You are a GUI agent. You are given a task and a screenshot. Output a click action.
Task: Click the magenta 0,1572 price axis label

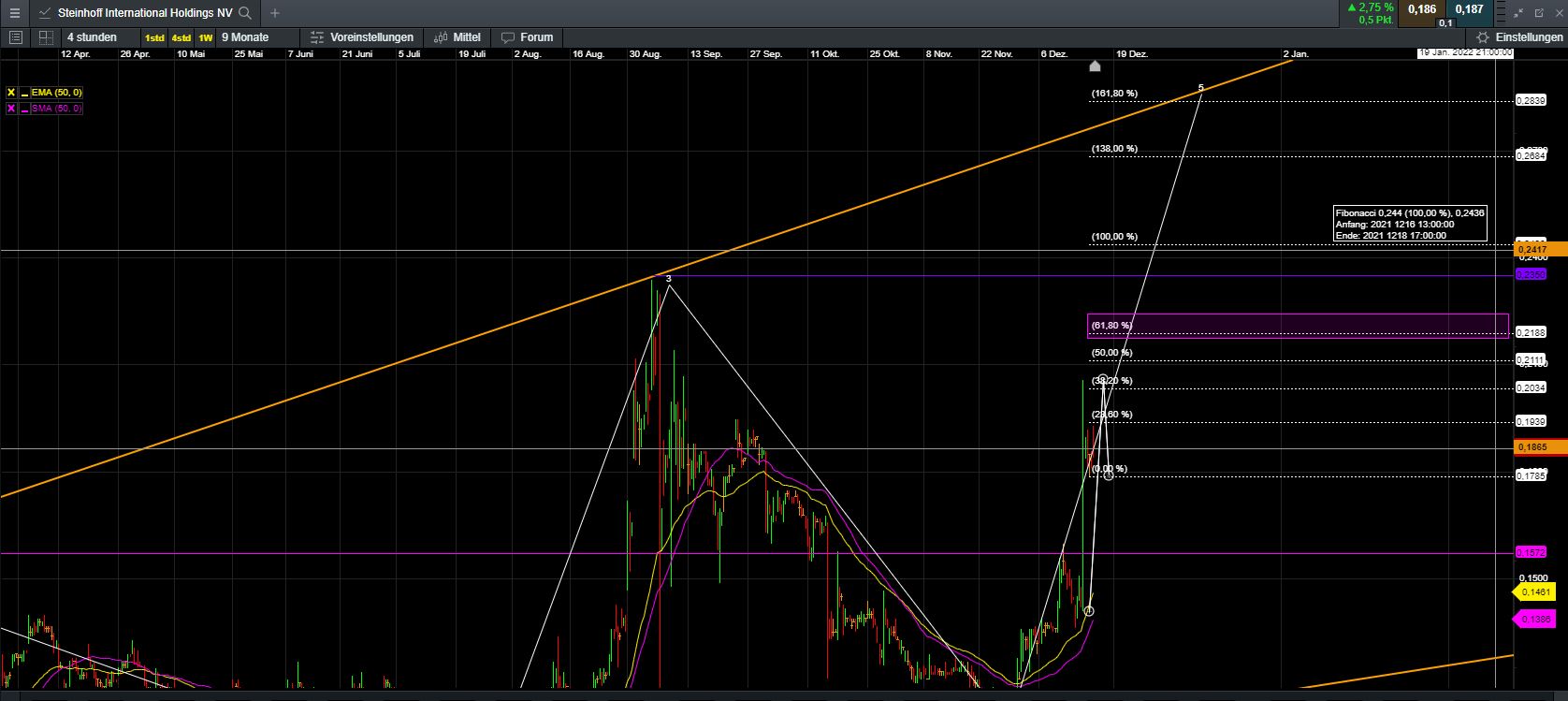[1532, 552]
